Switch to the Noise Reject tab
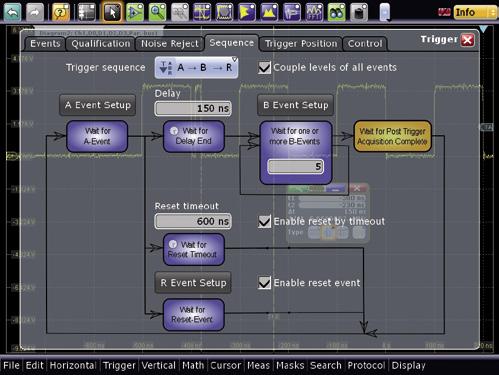499x375 pixels. point(170,44)
